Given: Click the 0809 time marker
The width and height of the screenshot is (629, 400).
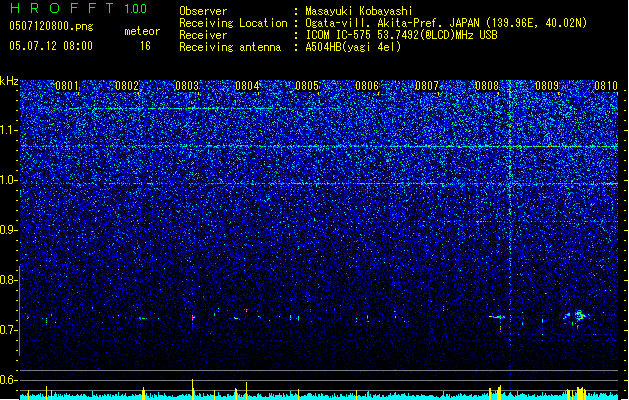Looking at the screenshot, I should (x=547, y=86).
